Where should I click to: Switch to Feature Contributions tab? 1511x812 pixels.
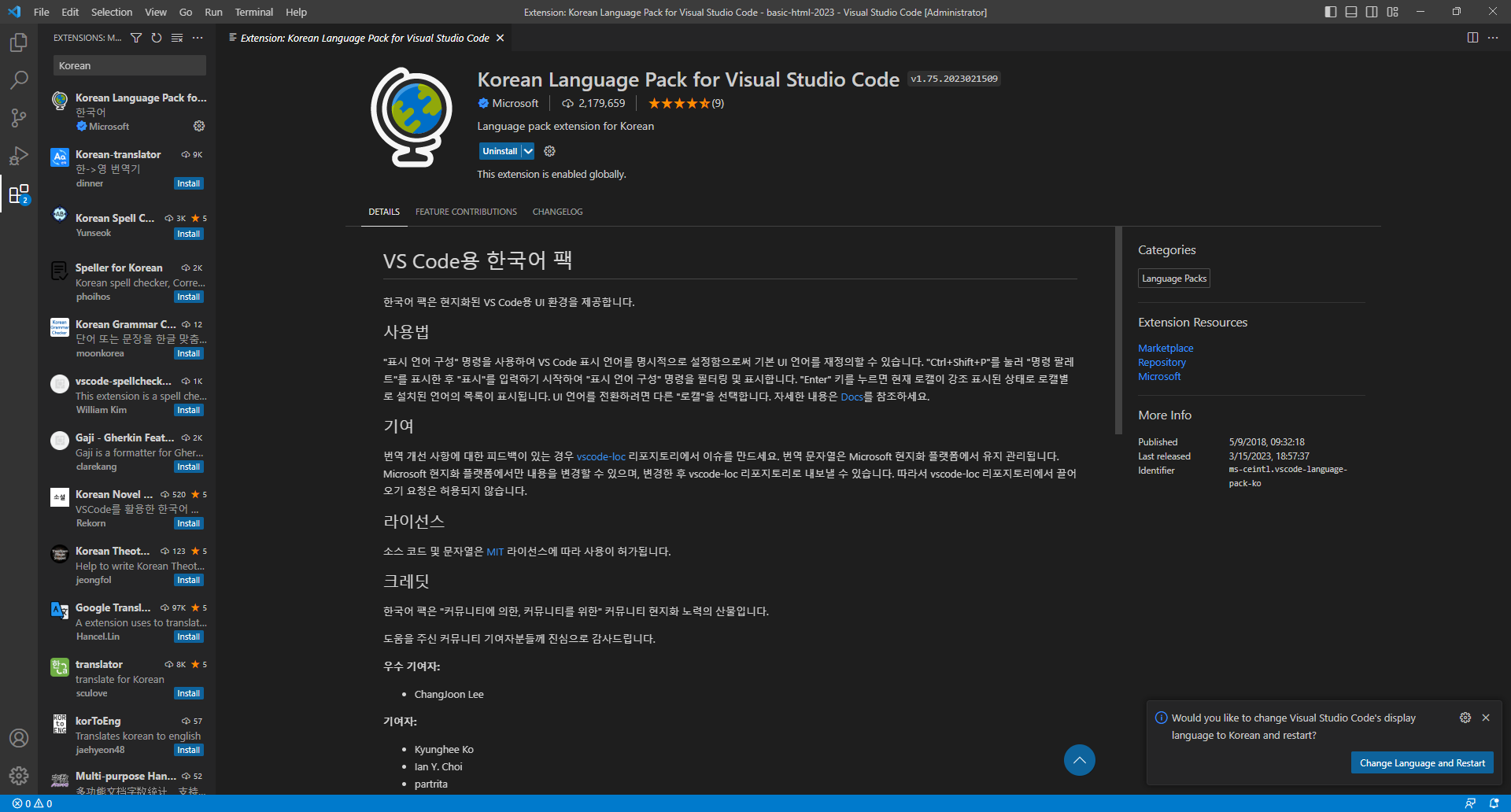pos(466,212)
